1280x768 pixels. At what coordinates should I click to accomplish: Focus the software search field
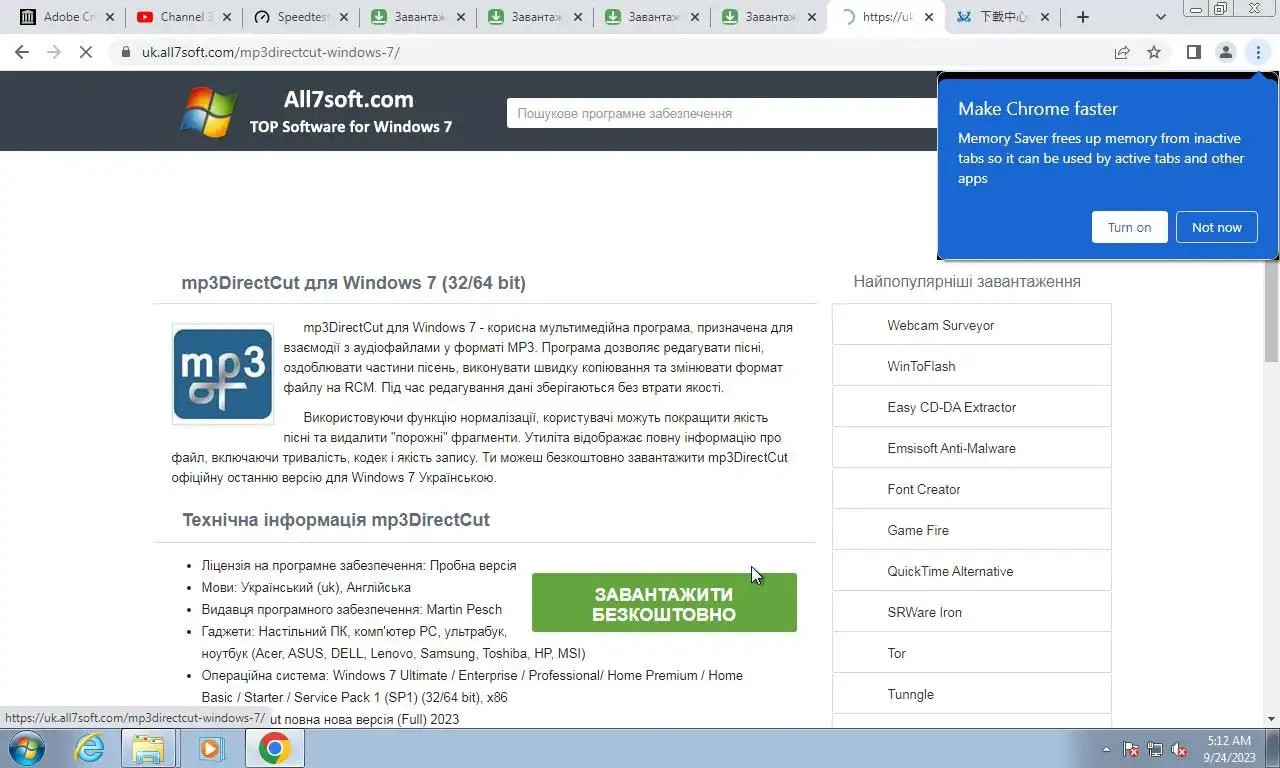[x=720, y=113]
